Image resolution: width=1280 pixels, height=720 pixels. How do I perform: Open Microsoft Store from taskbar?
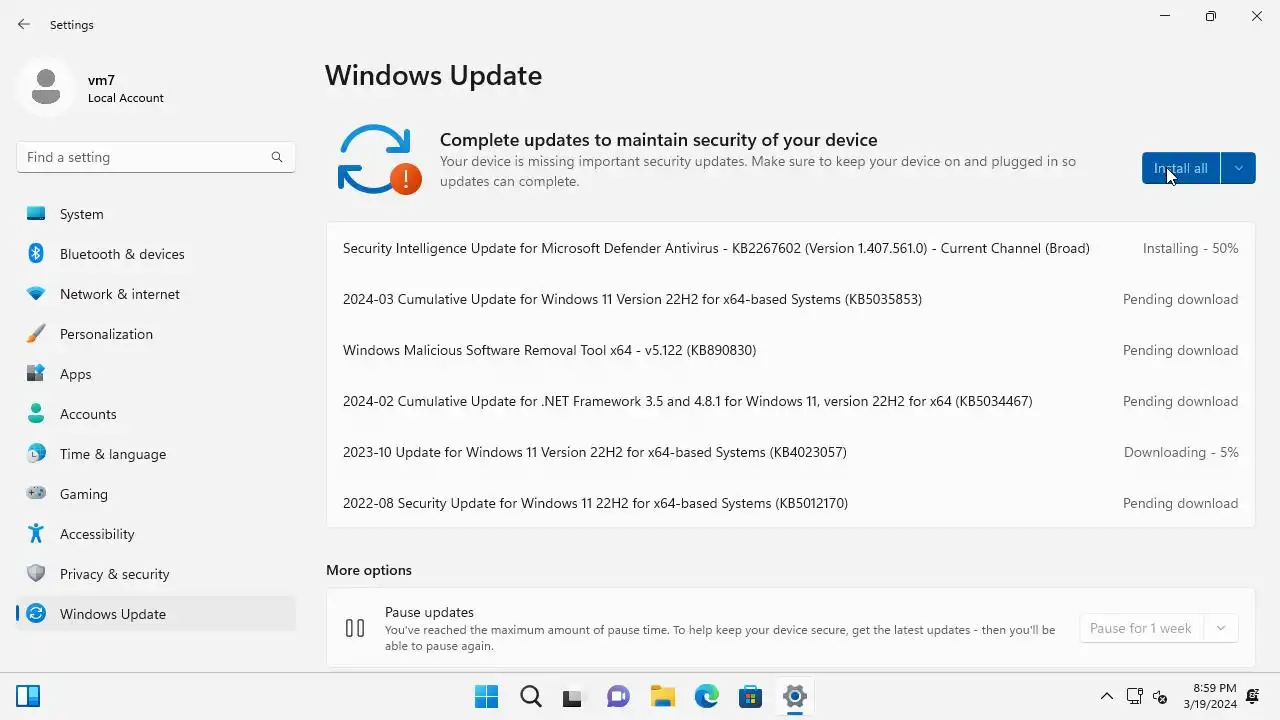pyautogui.click(x=750, y=697)
